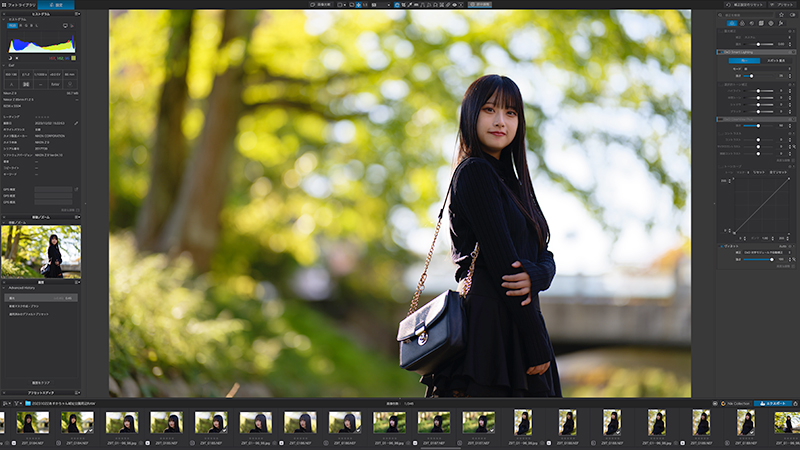Open the exposure correction type dropdown
This screenshot has height=450, width=800.
(766, 37)
